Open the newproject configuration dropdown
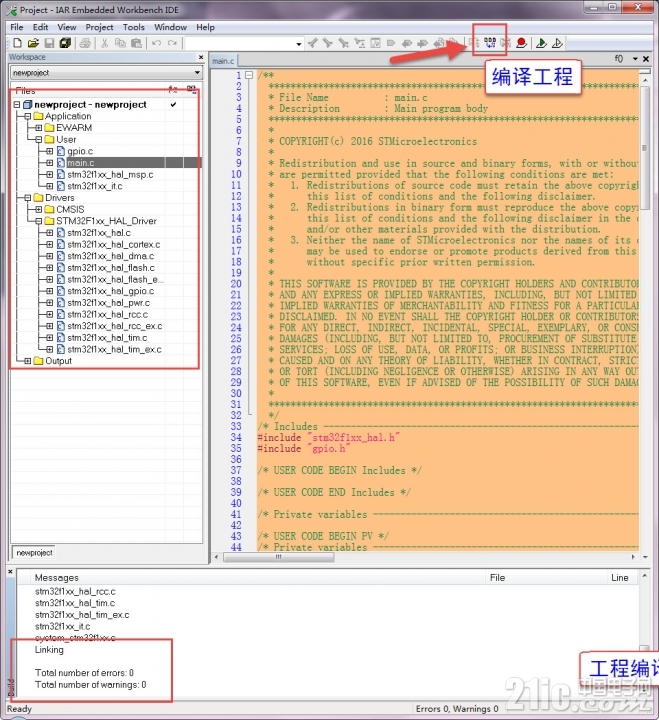The height and width of the screenshot is (720, 659). [x=197, y=73]
